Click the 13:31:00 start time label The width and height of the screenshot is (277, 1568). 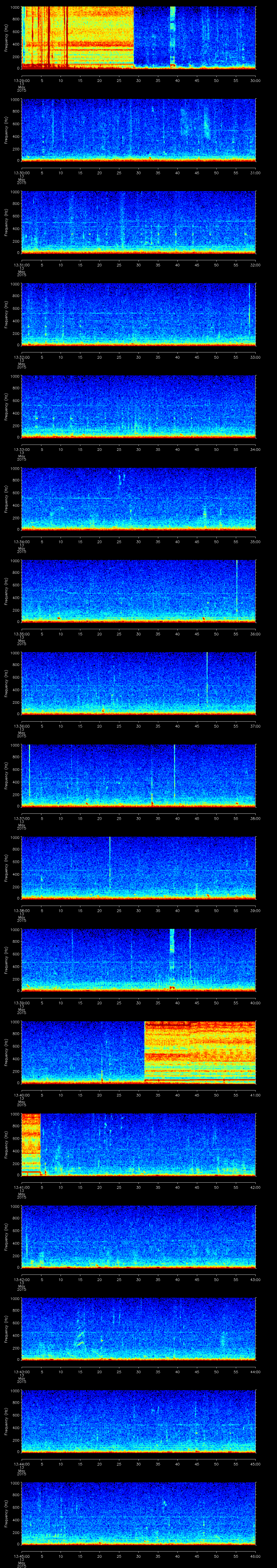tap(21, 265)
